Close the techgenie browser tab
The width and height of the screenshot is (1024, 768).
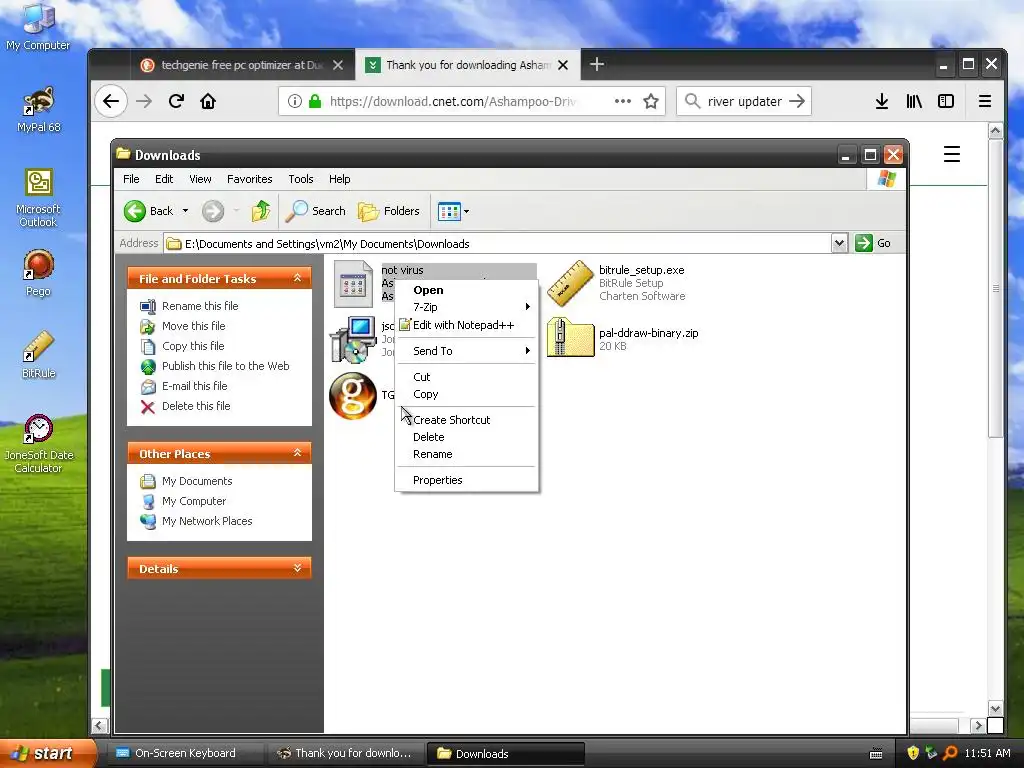[x=338, y=65]
